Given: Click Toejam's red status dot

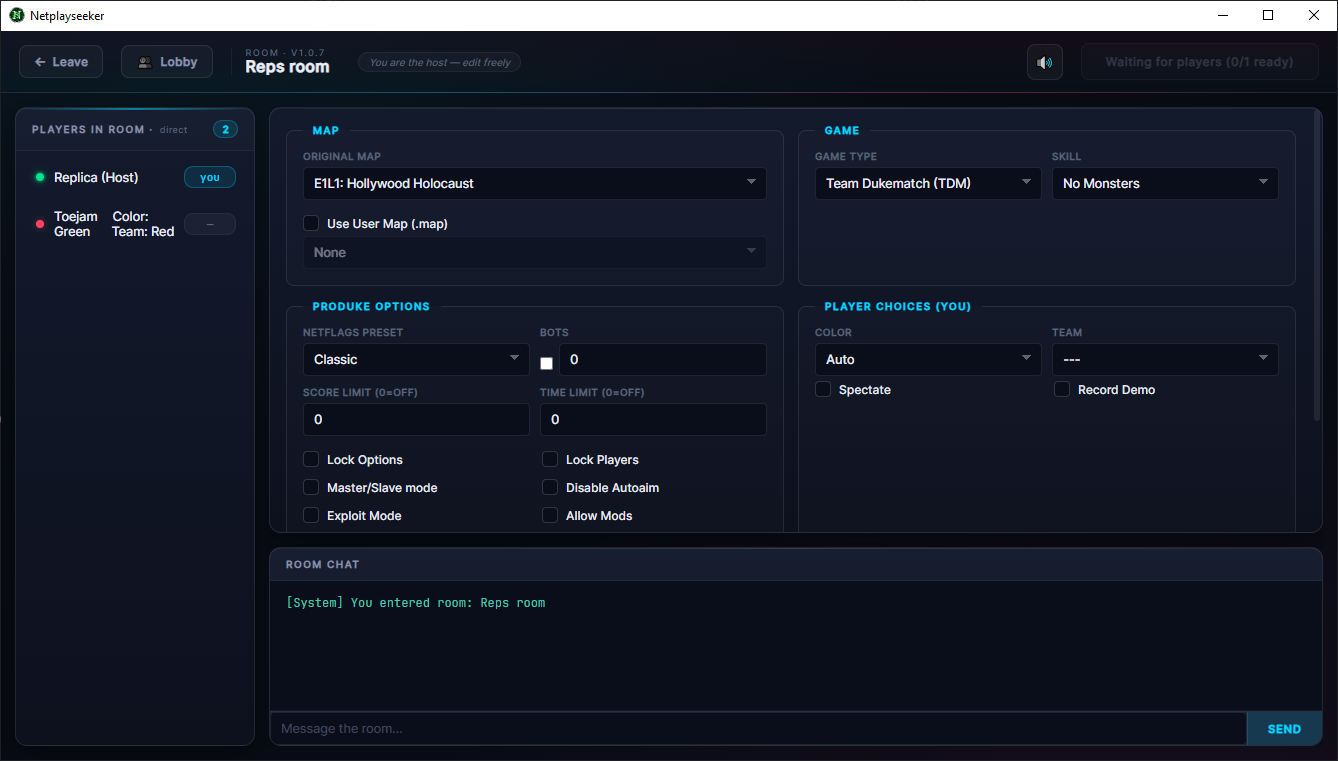Looking at the screenshot, I should 40,224.
